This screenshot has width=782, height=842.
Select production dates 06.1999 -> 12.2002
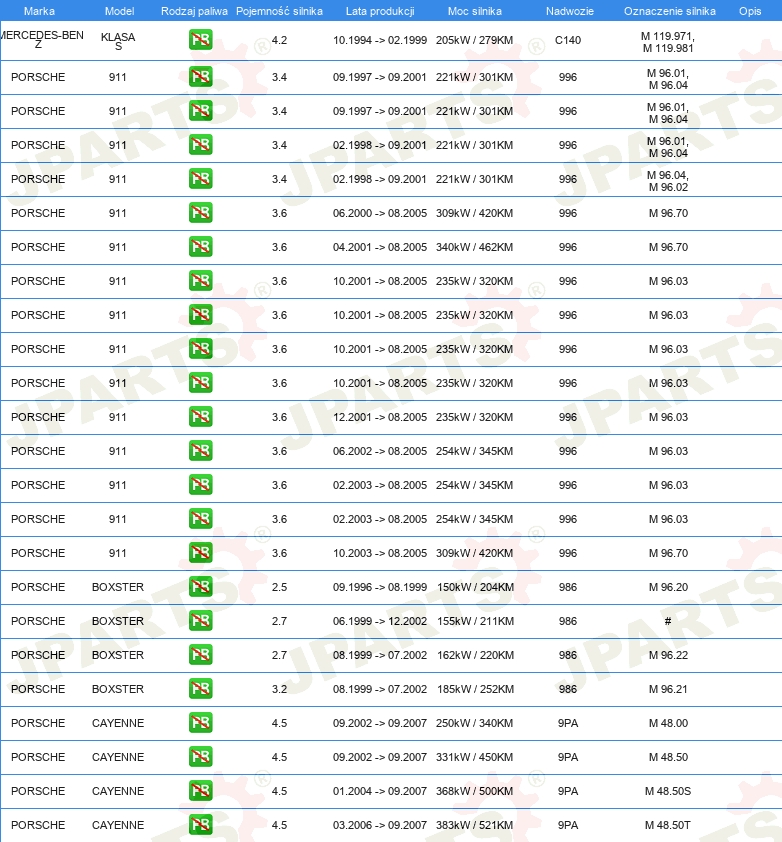[x=380, y=621]
